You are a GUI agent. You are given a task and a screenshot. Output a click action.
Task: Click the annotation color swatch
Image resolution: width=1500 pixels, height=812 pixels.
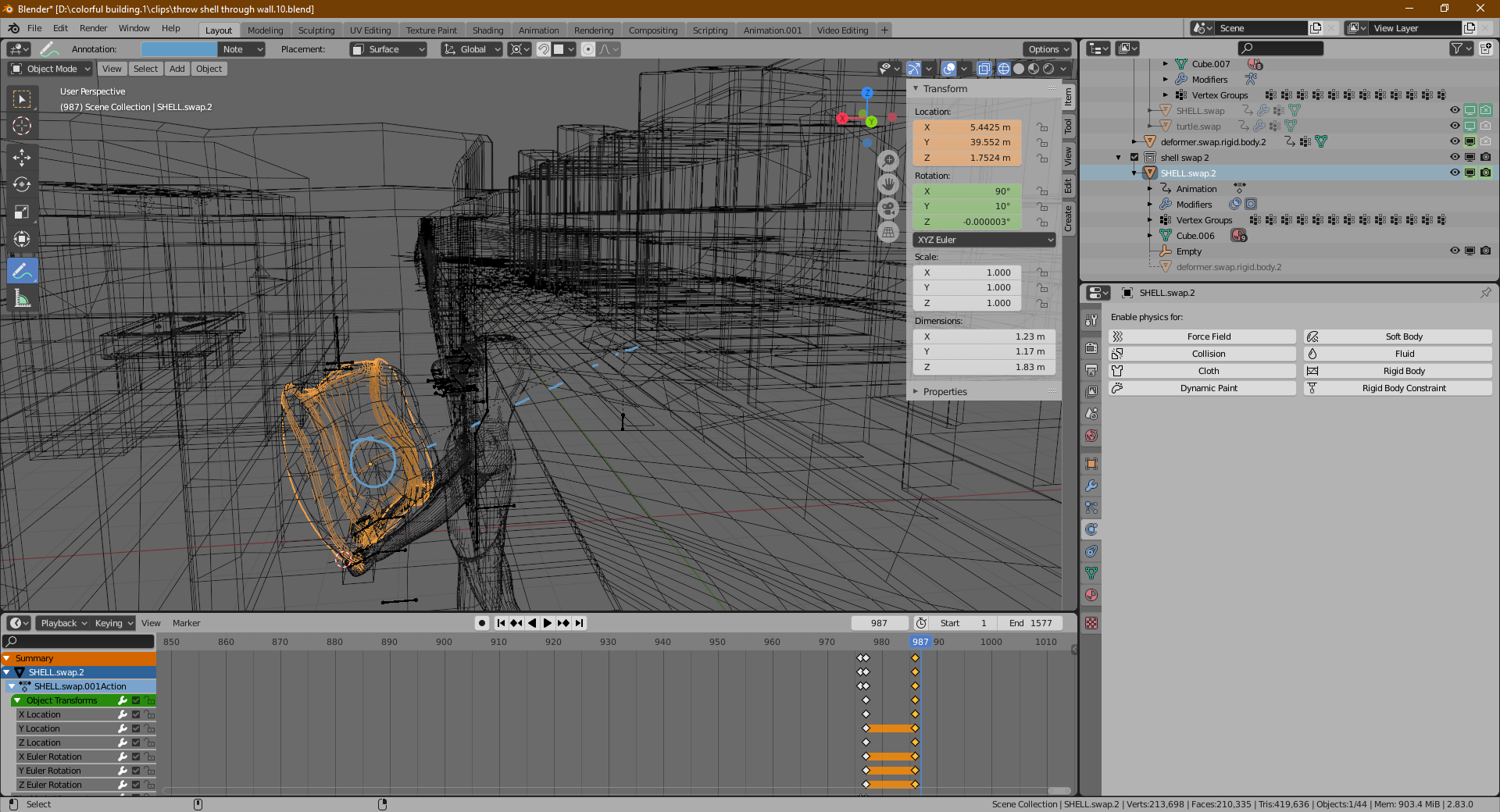(179, 49)
